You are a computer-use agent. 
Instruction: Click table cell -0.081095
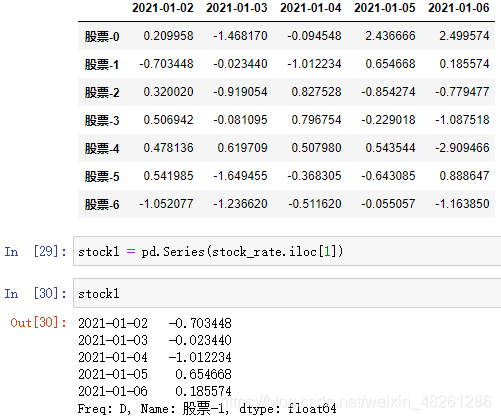[x=240, y=120]
